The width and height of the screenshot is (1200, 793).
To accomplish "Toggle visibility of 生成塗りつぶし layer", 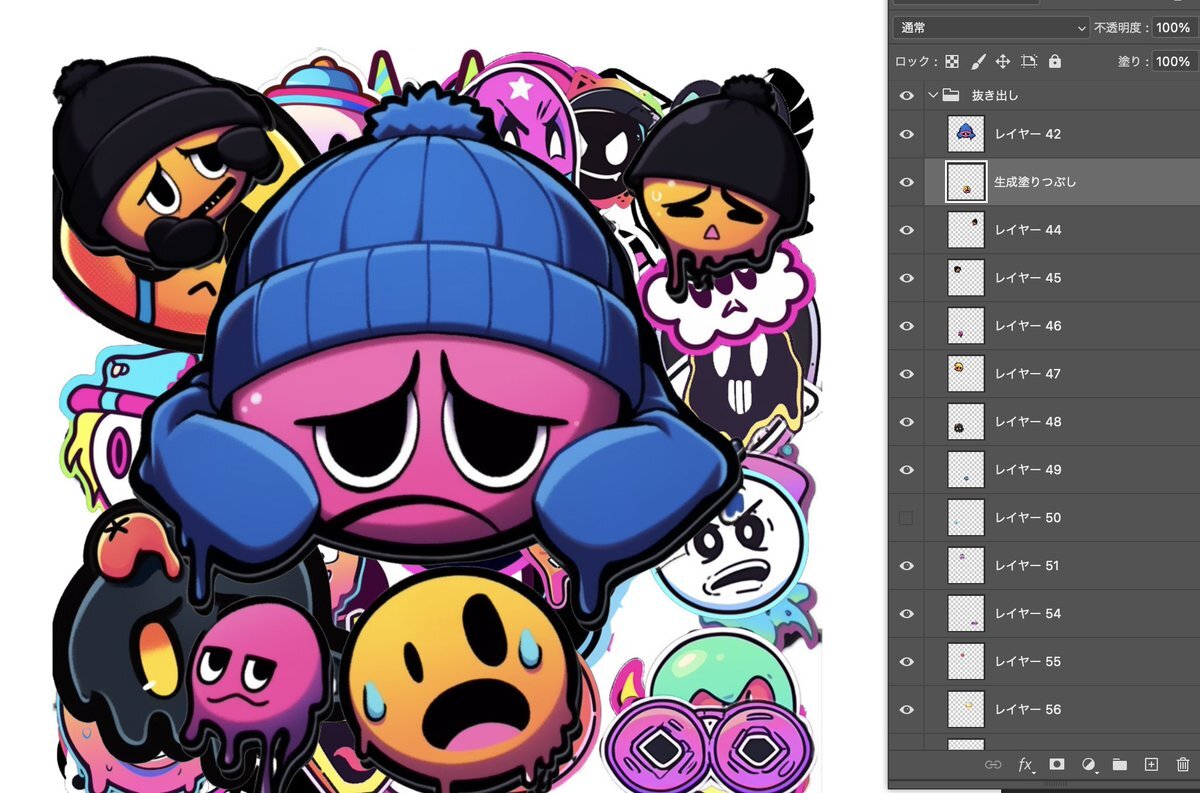I will pyautogui.click(x=907, y=182).
